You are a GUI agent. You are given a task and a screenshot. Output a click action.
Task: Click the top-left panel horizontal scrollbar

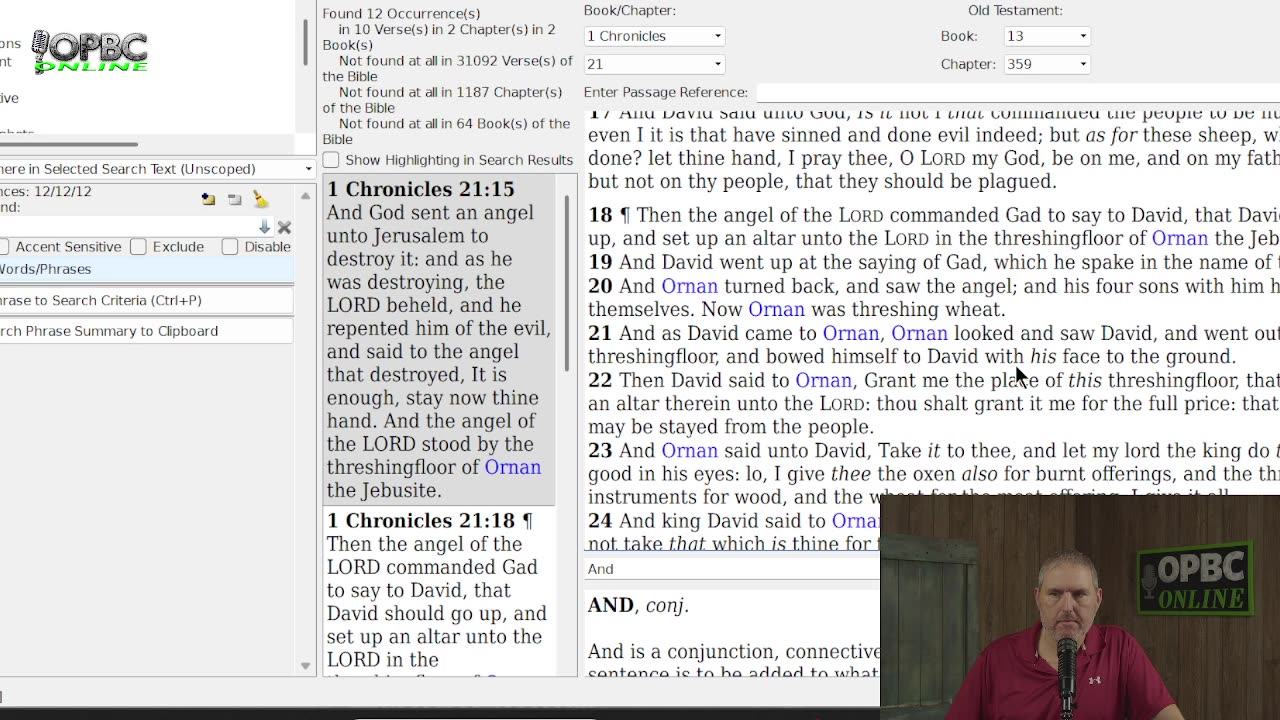point(68,145)
